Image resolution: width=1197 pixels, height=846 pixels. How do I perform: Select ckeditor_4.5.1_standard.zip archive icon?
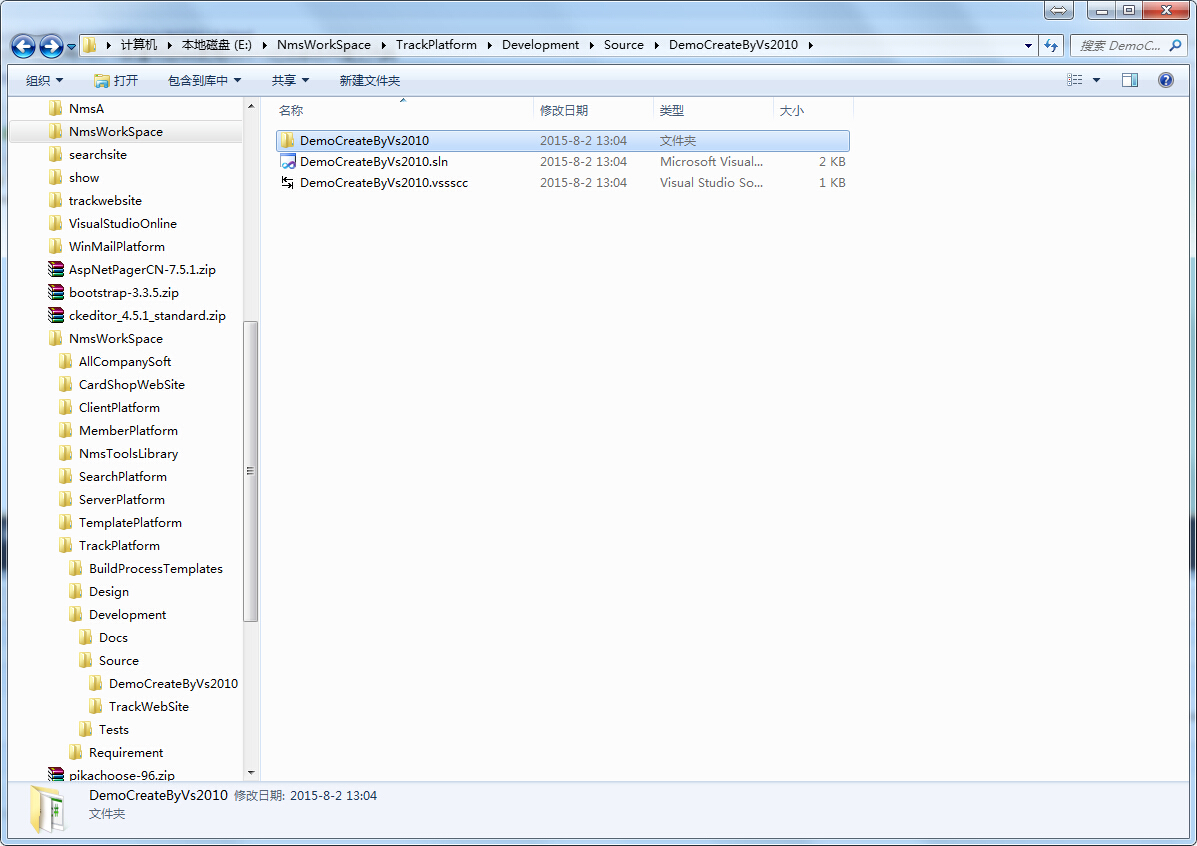[56, 315]
